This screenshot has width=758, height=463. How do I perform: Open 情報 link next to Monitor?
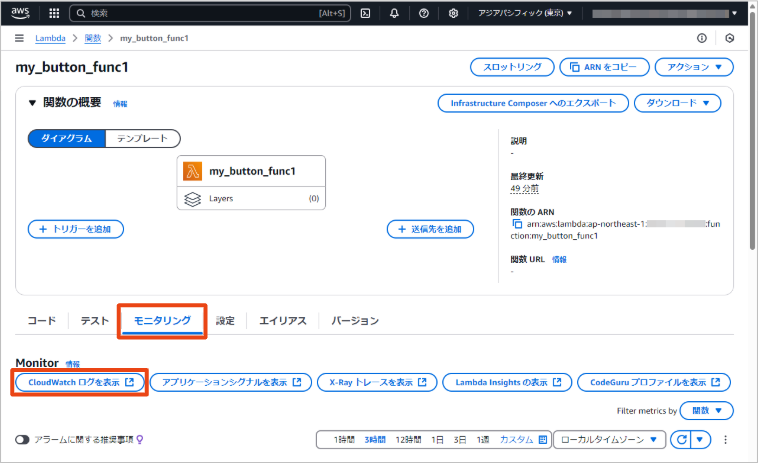[x=73, y=364]
